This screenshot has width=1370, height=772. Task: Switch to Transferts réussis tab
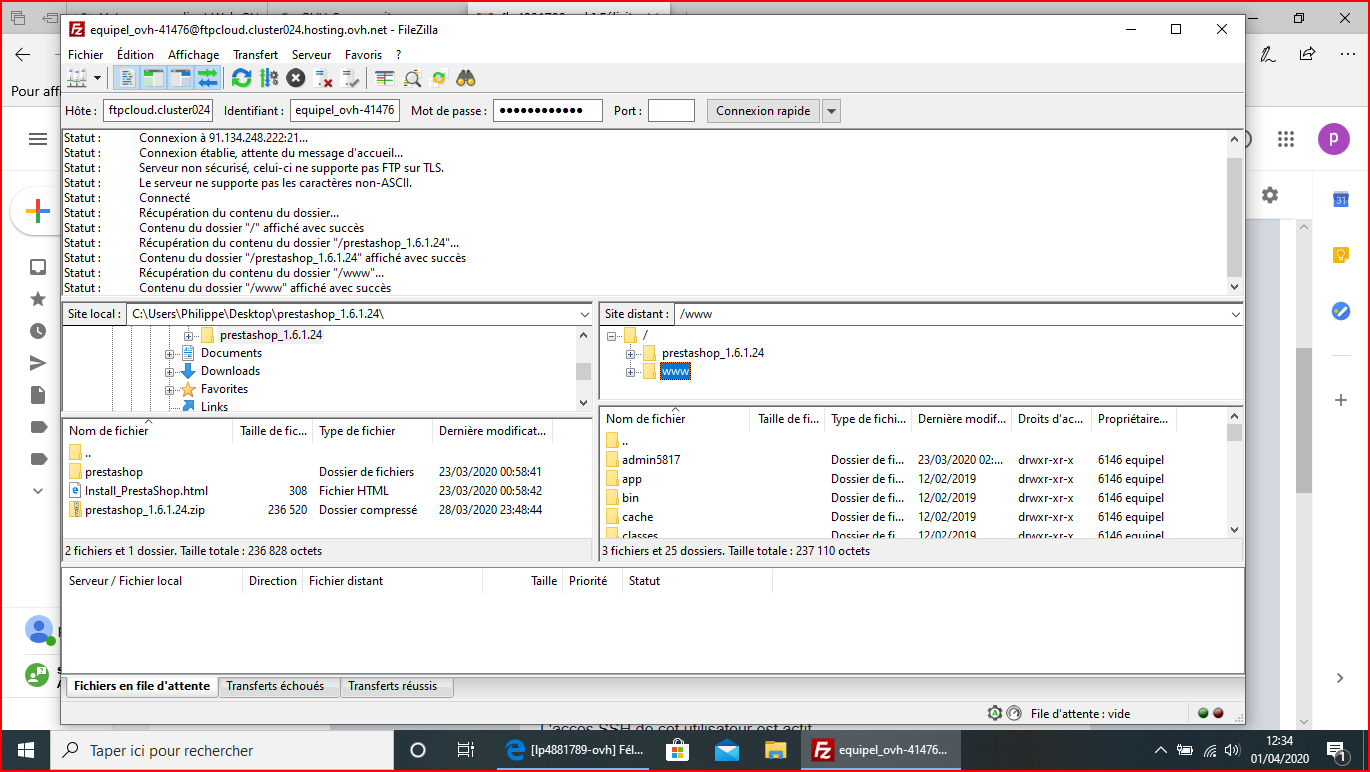(396, 686)
